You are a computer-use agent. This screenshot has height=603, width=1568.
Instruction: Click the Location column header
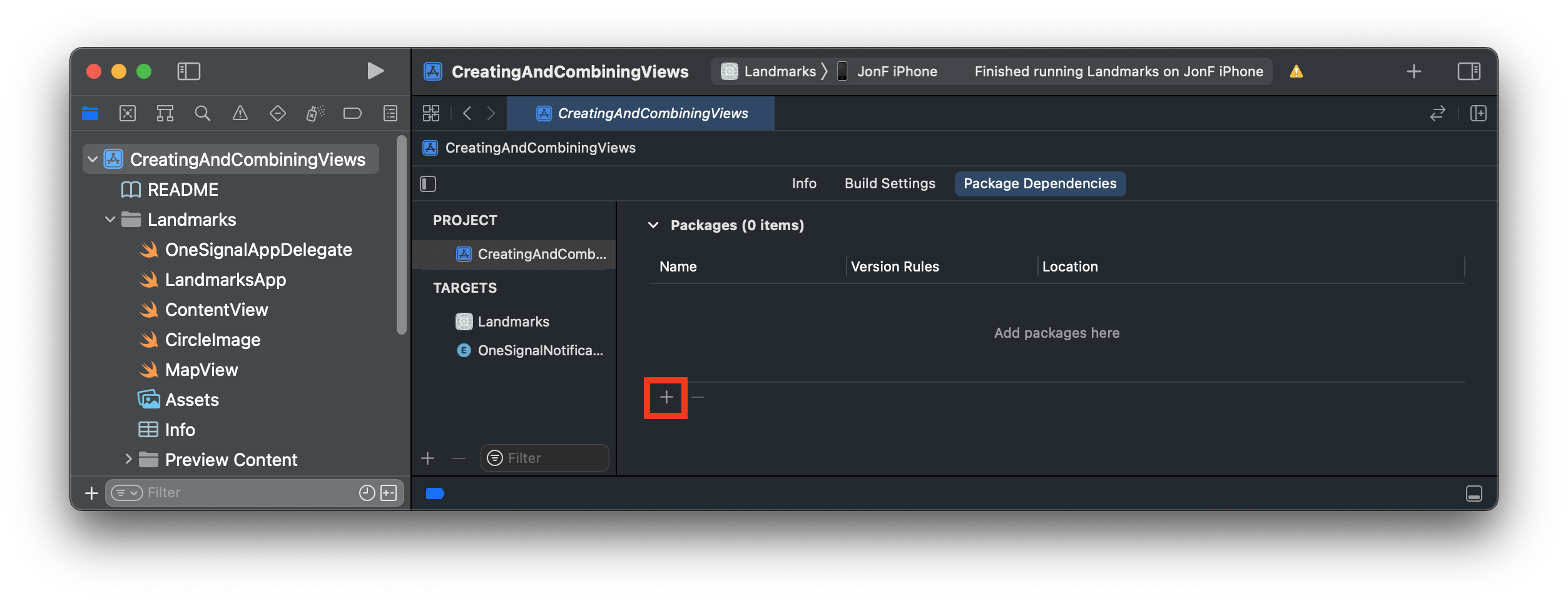1070,266
